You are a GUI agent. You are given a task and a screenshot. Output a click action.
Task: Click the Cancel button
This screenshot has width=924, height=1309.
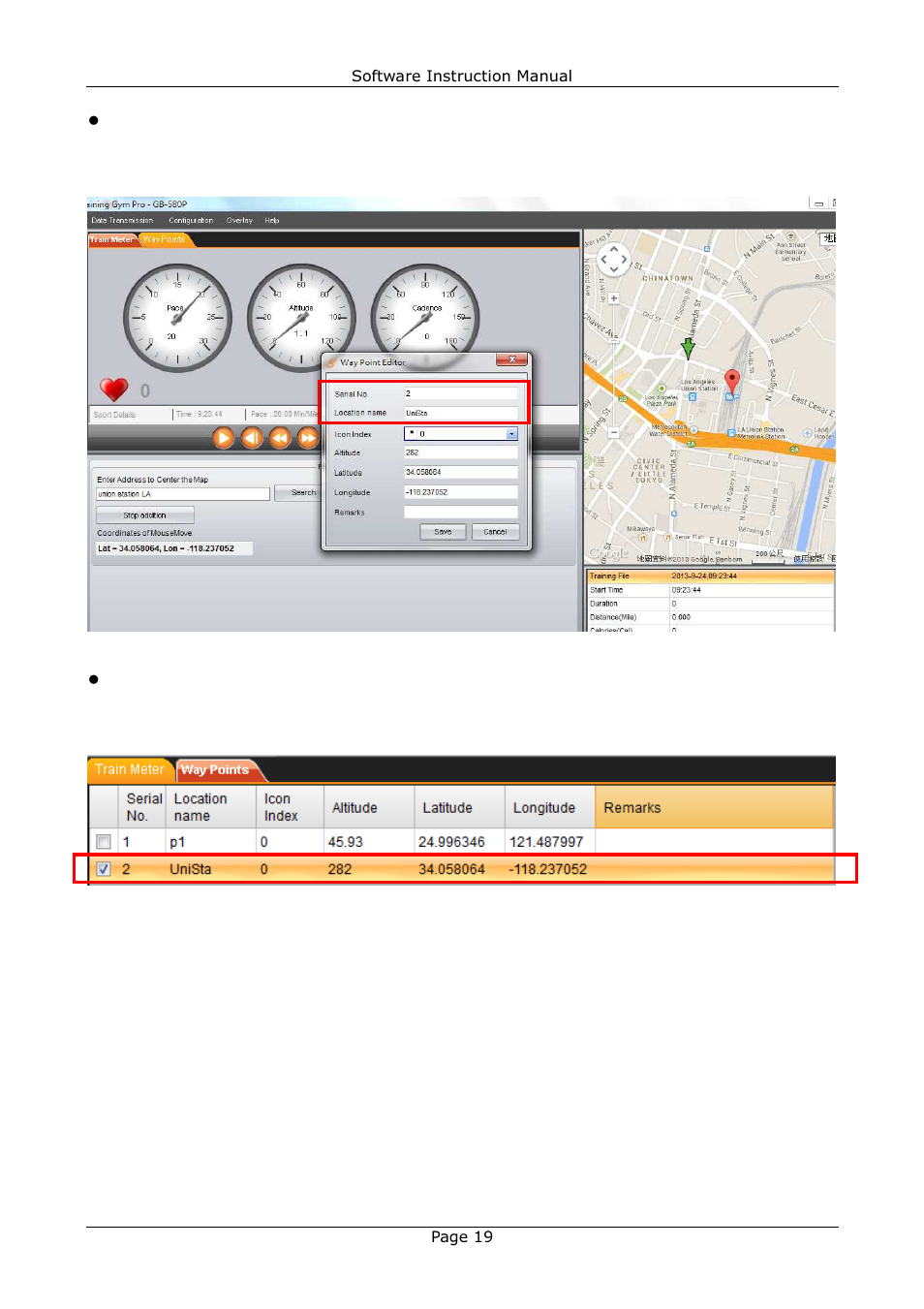[495, 532]
